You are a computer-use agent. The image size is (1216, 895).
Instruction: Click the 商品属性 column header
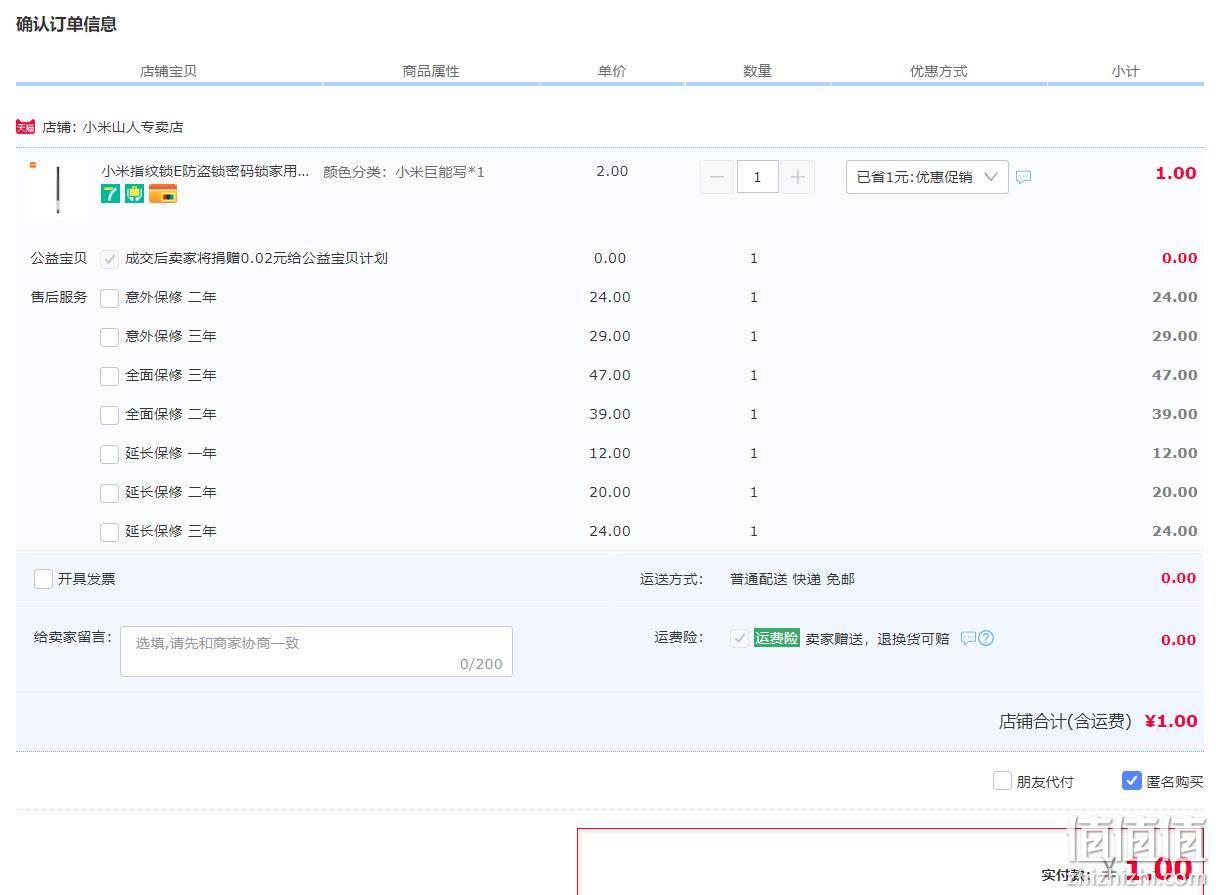tap(431, 71)
